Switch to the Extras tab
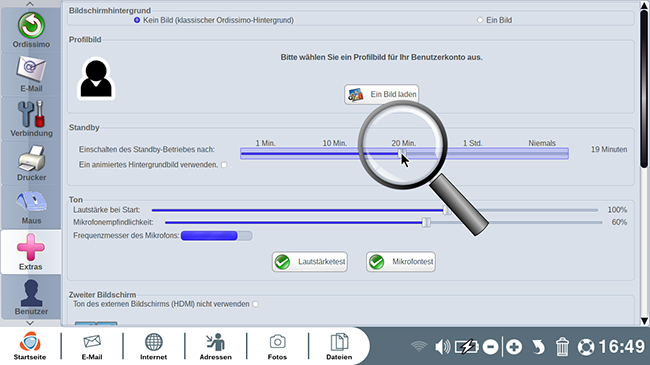Viewport: 650px width, 365px height. (x=31, y=252)
